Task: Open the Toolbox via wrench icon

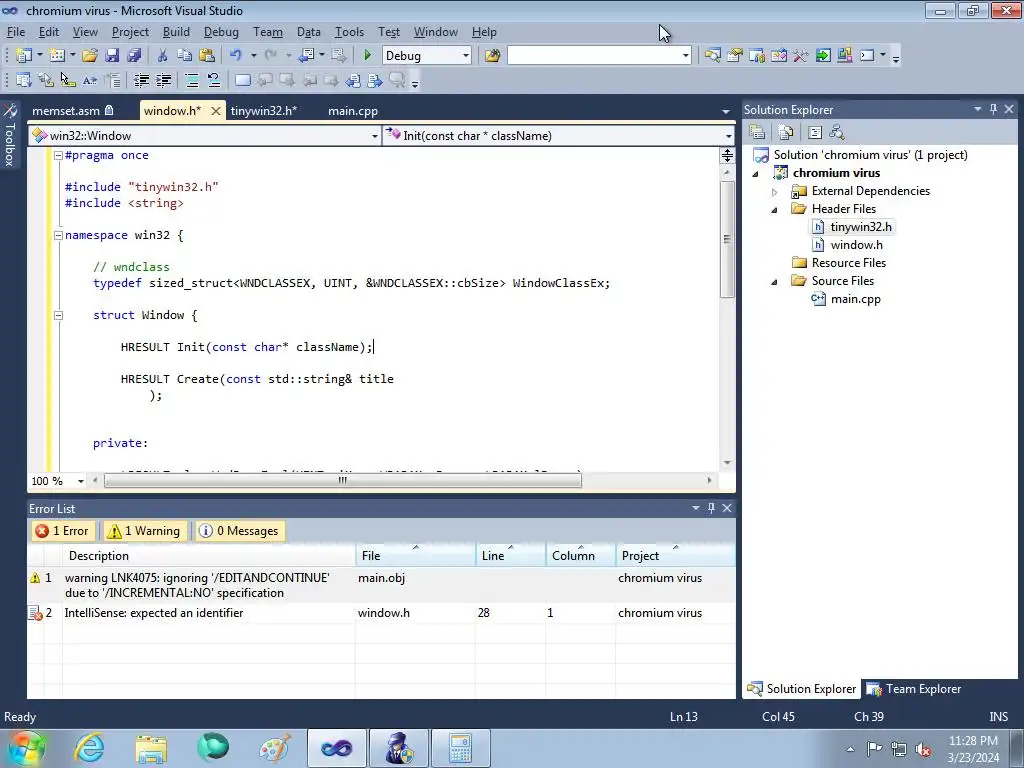Action: tap(801, 56)
